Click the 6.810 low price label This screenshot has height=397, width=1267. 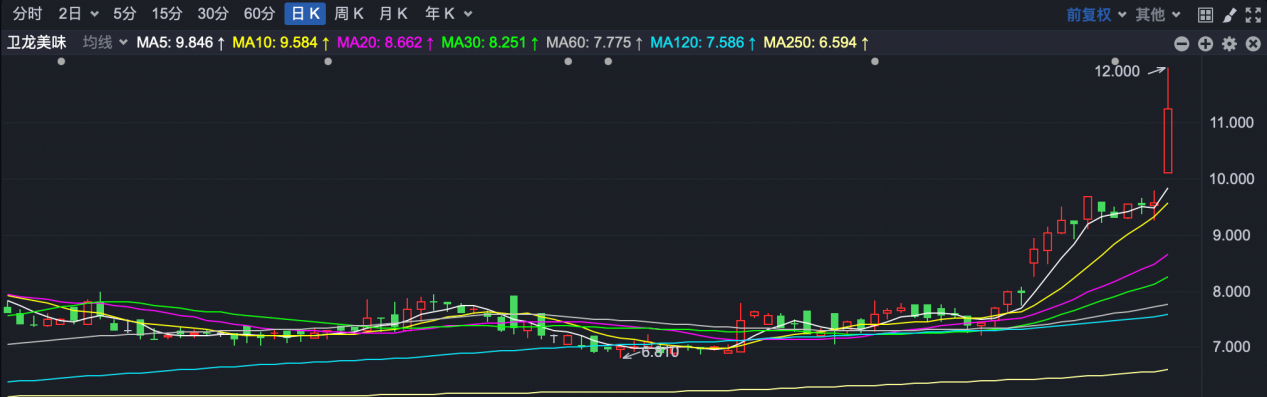[660, 352]
